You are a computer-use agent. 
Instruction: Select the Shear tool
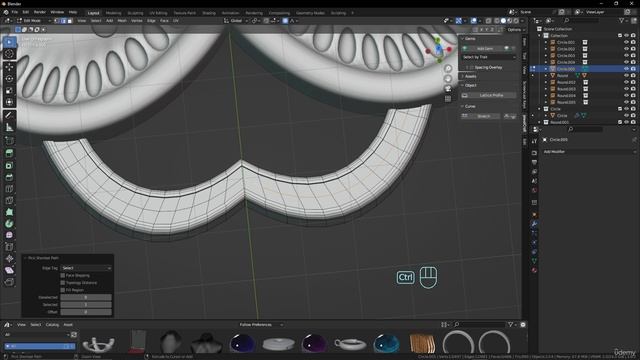9,270
